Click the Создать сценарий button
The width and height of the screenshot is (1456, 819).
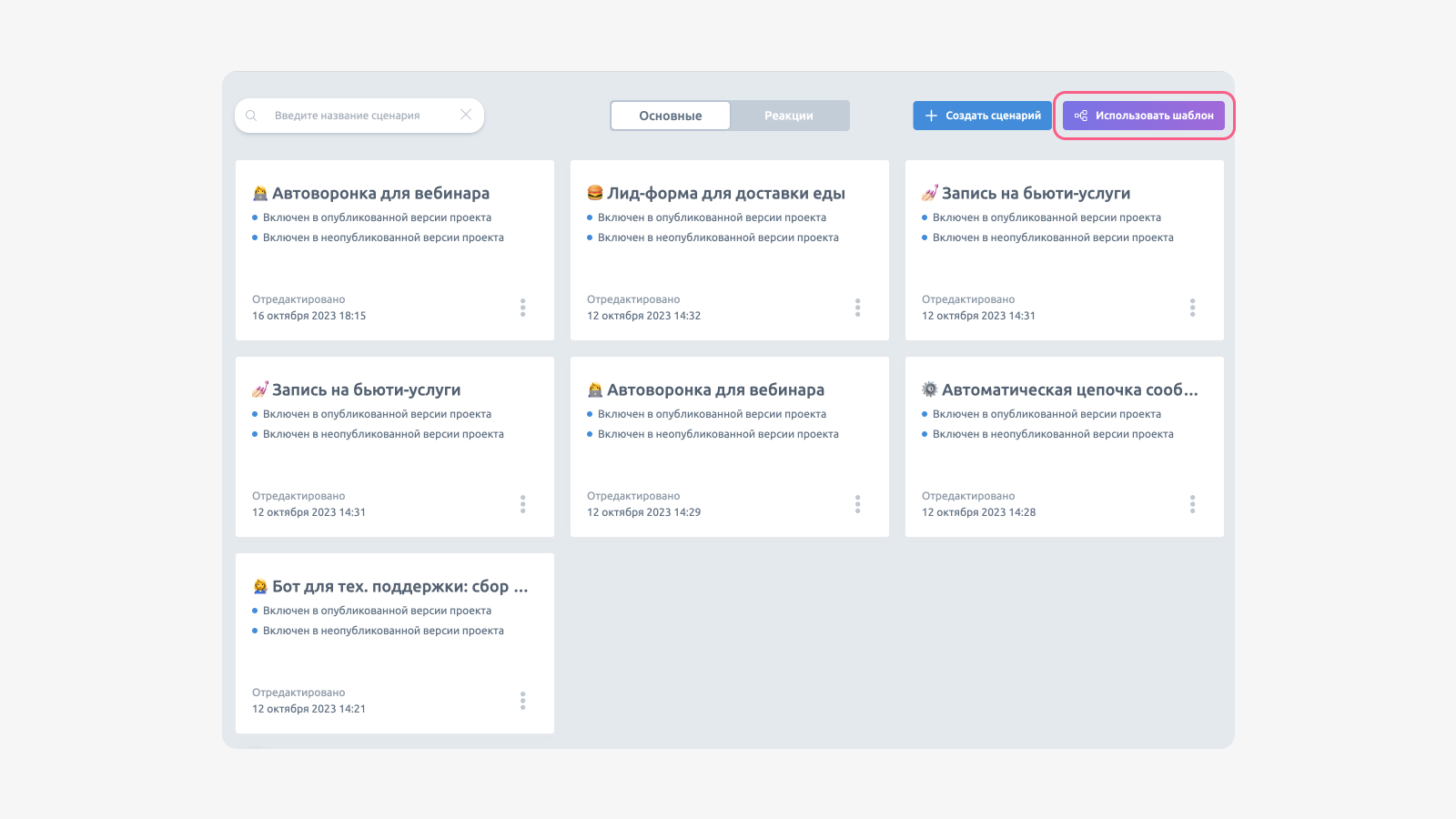(x=983, y=116)
